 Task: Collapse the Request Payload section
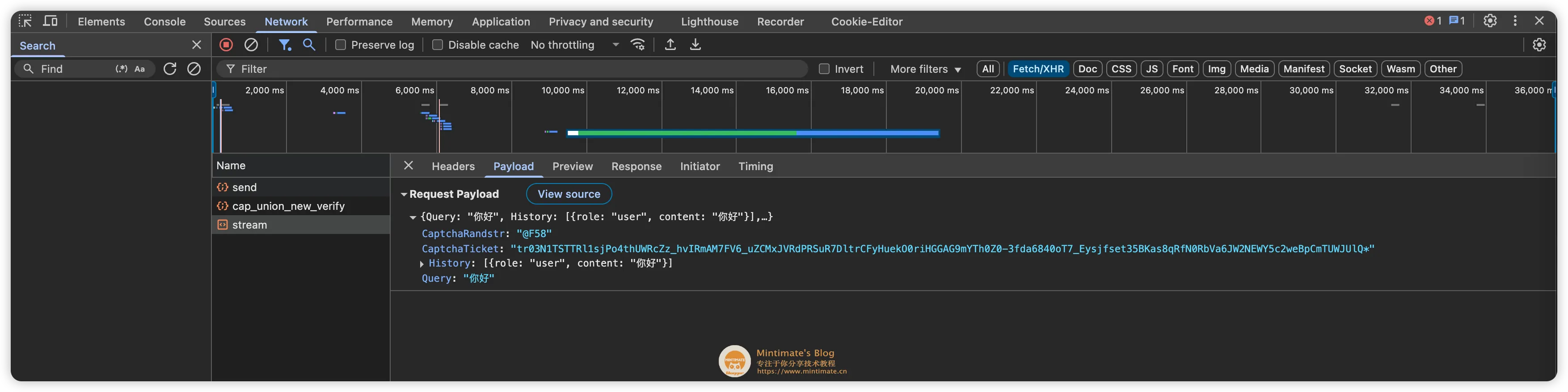click(404, 195)
